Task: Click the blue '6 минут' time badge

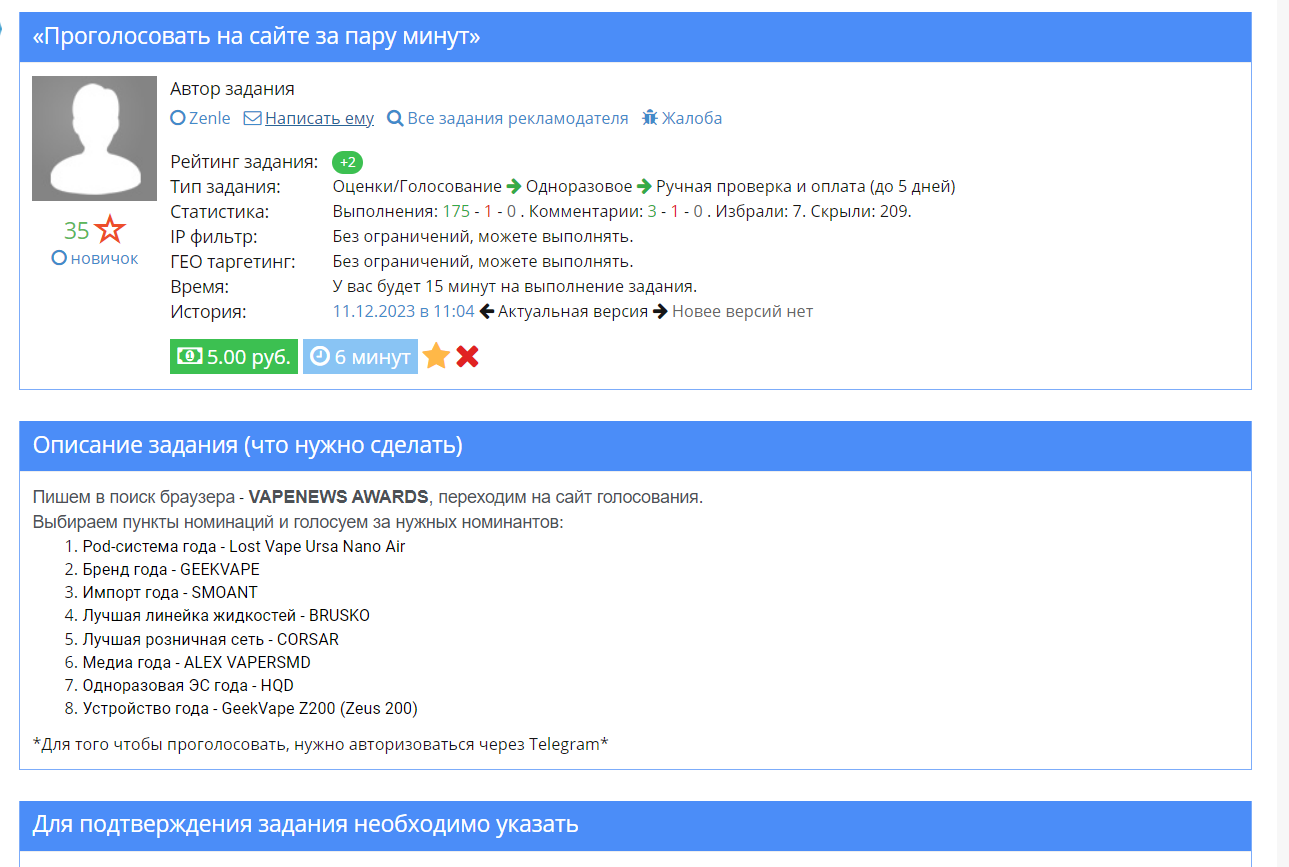Action: [x=360, y=357]
